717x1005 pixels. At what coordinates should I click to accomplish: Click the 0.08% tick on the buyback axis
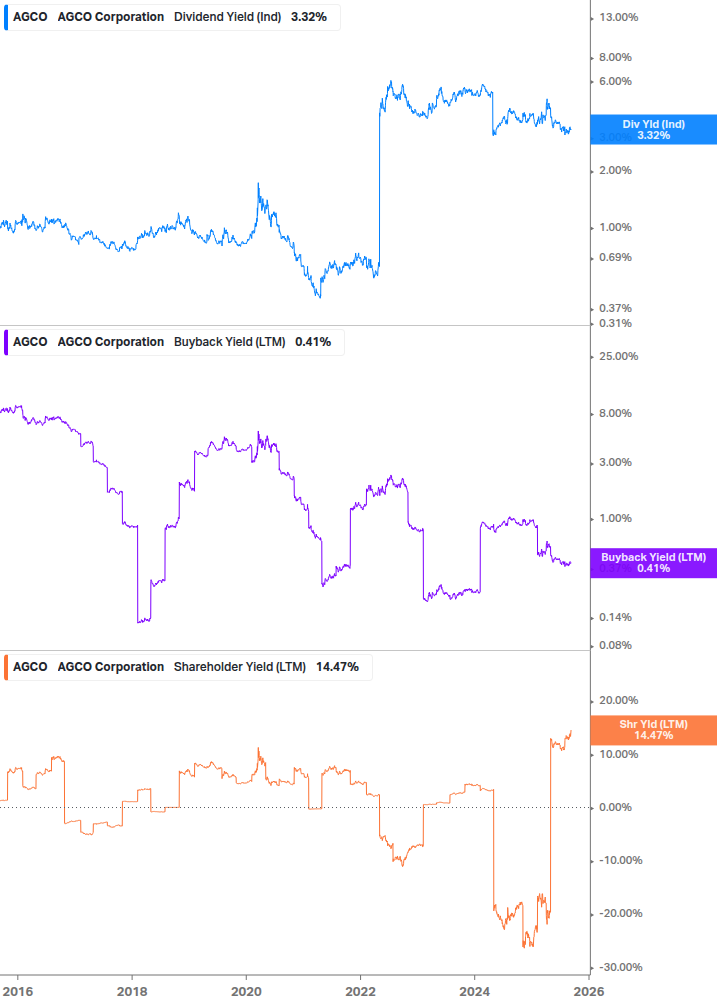pyautogui.click(x=615, y=645)
